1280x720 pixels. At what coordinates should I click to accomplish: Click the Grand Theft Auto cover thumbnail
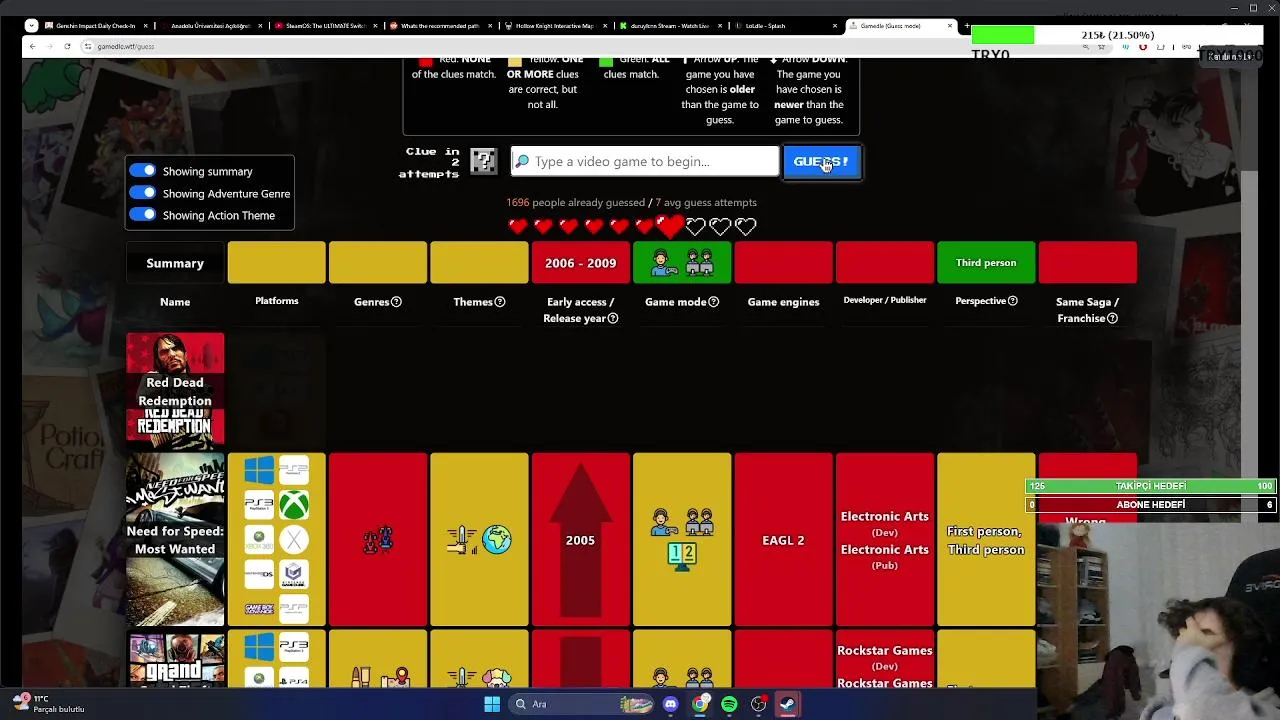175,660
